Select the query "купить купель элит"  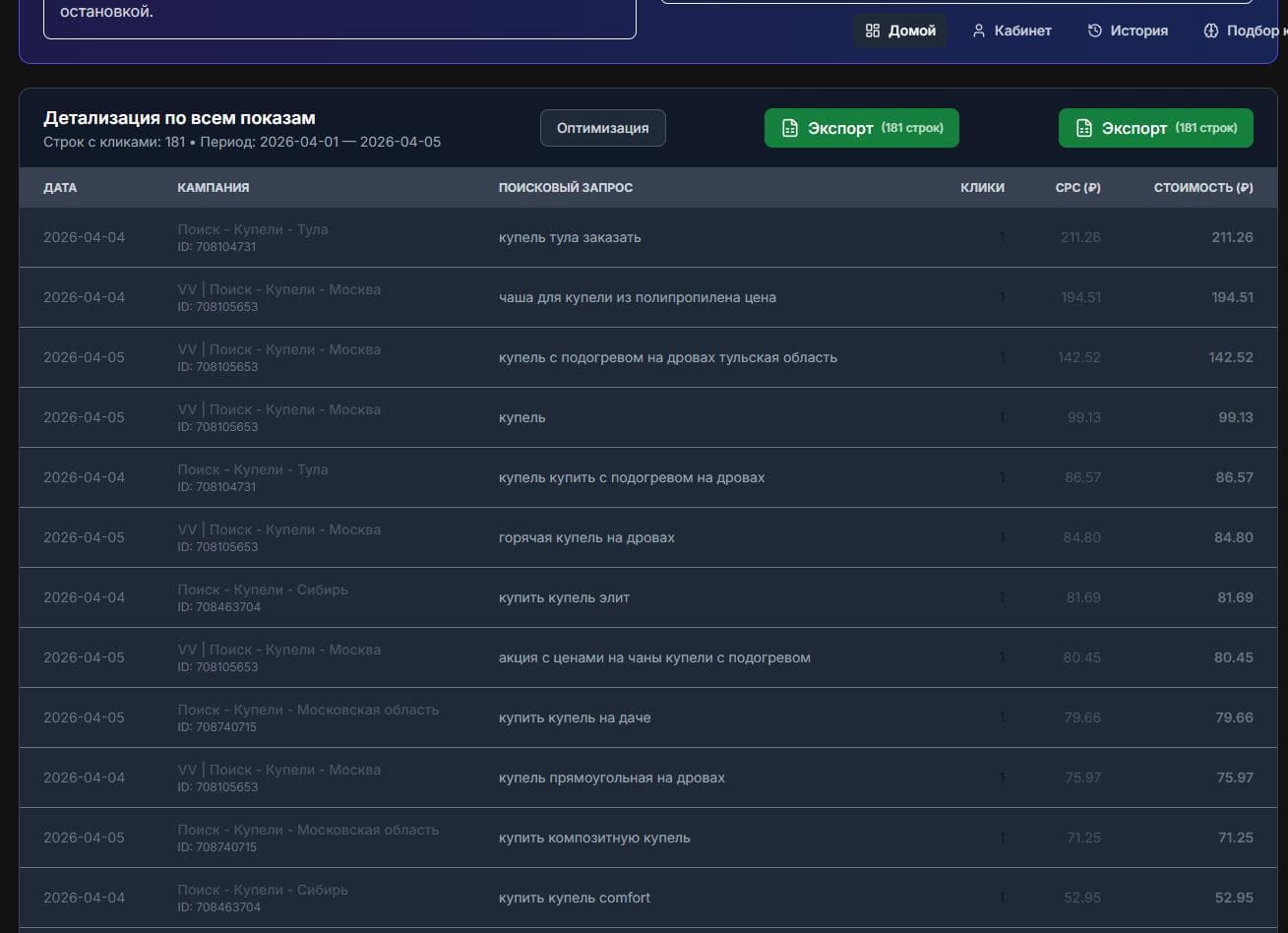(564, 597)
